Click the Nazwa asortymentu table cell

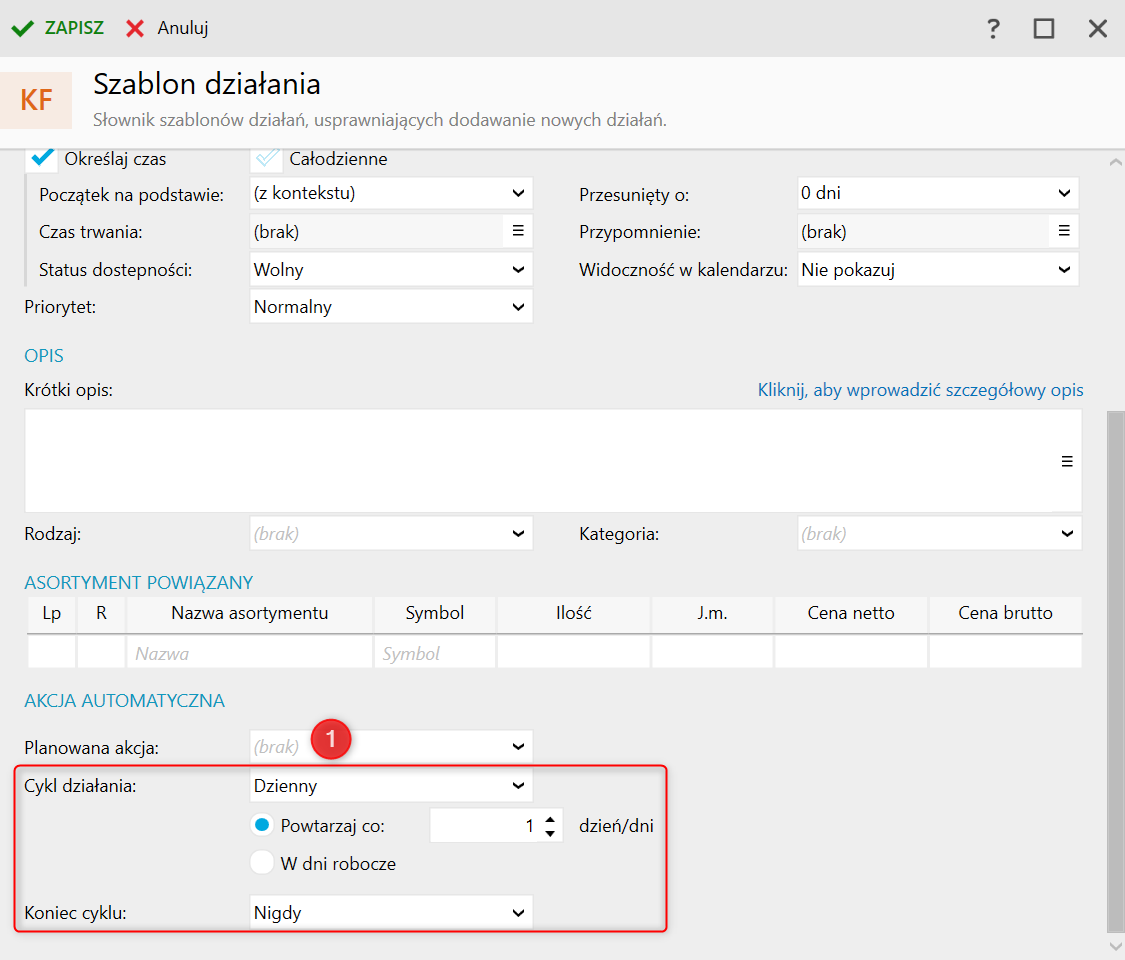[x=249, y=653]
